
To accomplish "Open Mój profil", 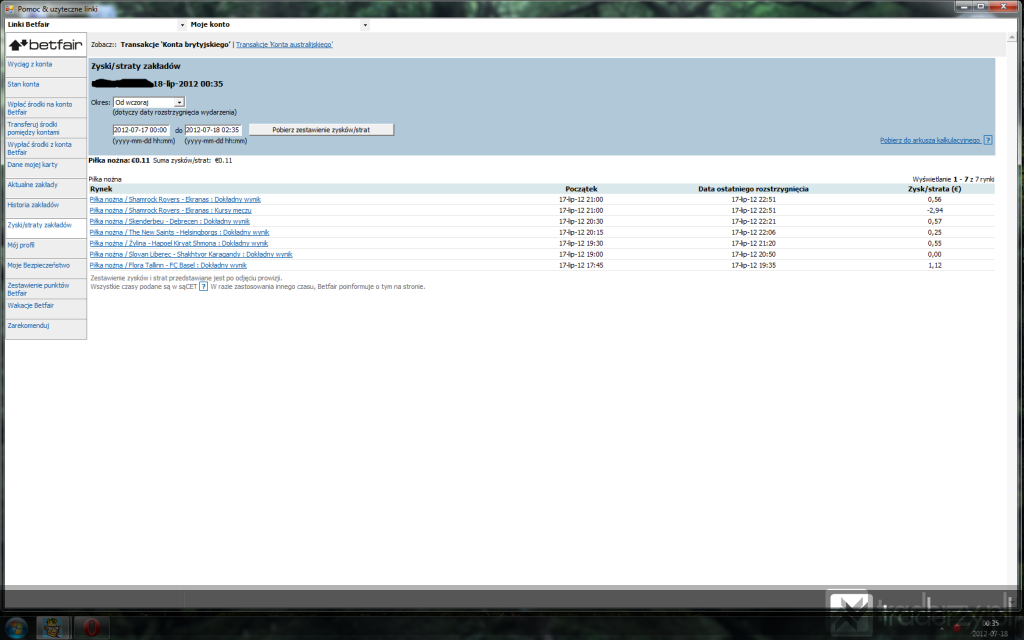I will (x=21, y=246).
